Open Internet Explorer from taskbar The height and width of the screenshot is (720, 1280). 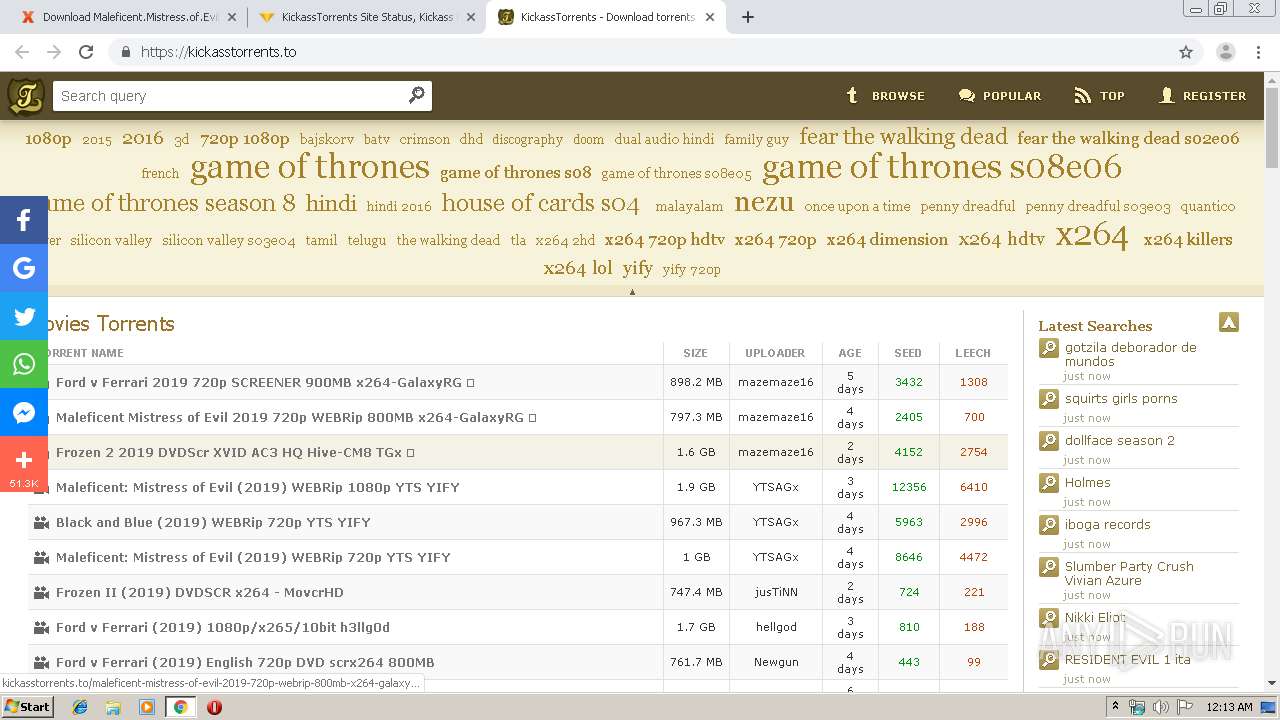tap(80, 707)
